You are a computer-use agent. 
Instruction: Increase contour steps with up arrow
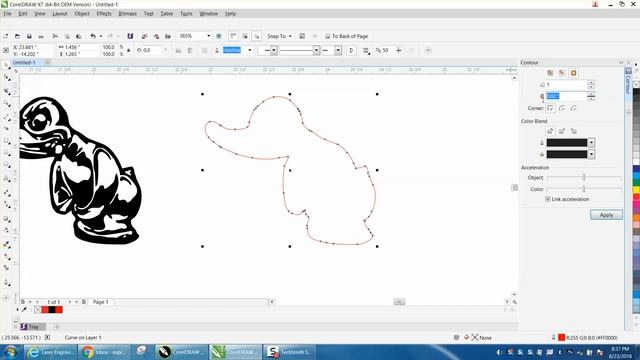pyautogui.click(x=591, y=82)
